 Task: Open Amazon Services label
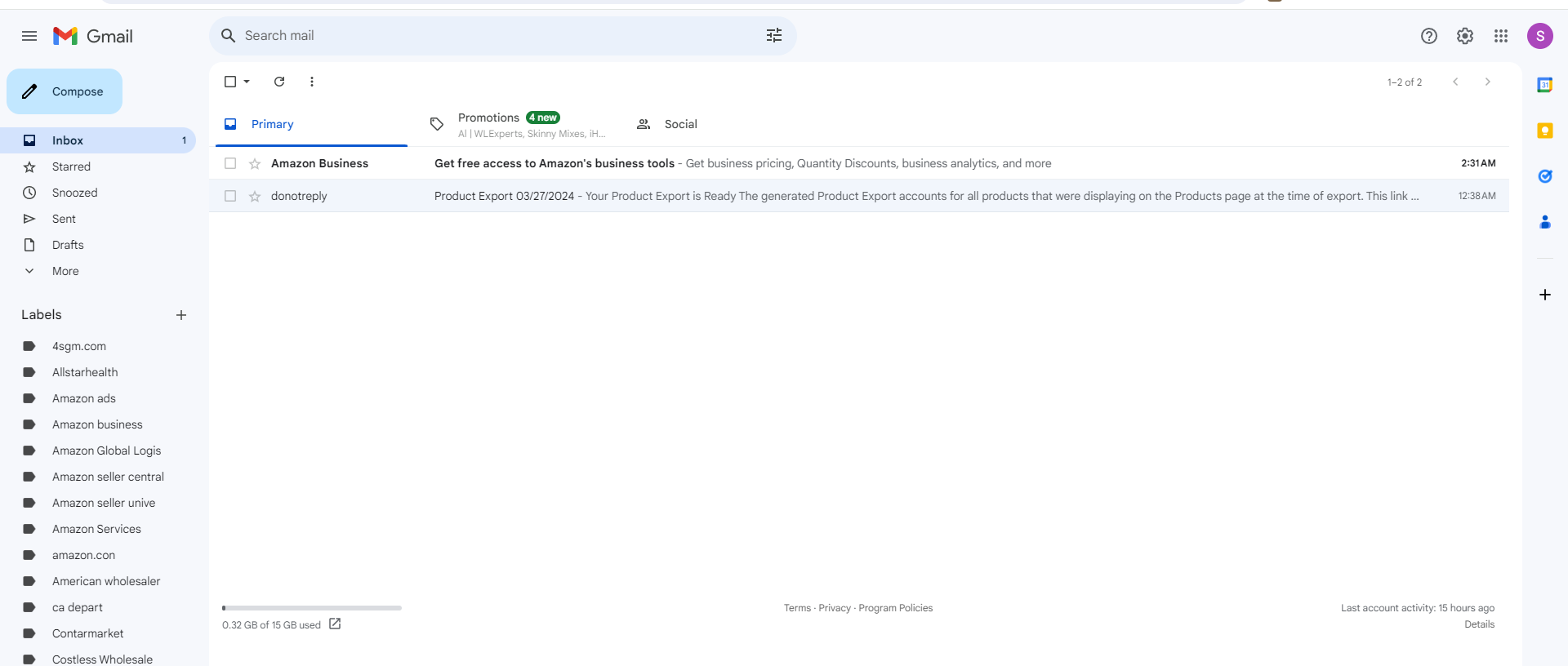(x=98, y=529)
